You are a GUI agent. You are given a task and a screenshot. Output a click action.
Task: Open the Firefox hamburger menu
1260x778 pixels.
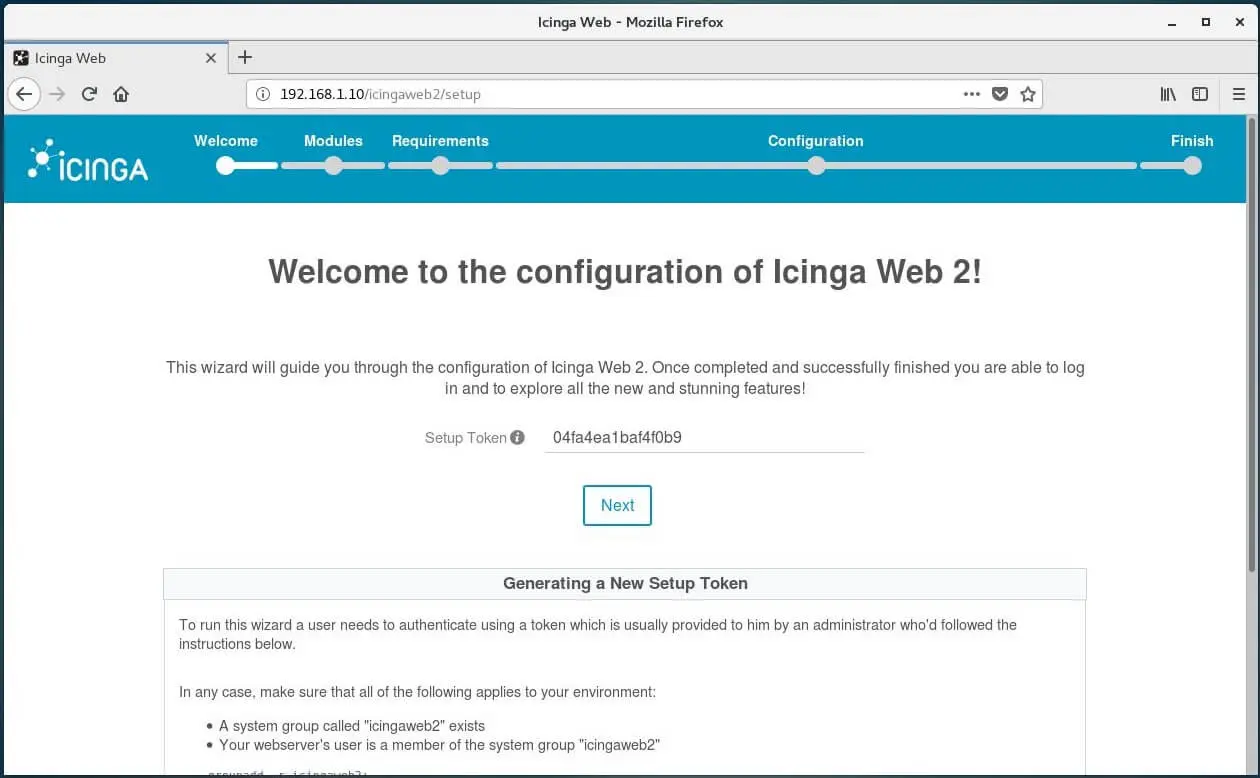coord(1239,94)
